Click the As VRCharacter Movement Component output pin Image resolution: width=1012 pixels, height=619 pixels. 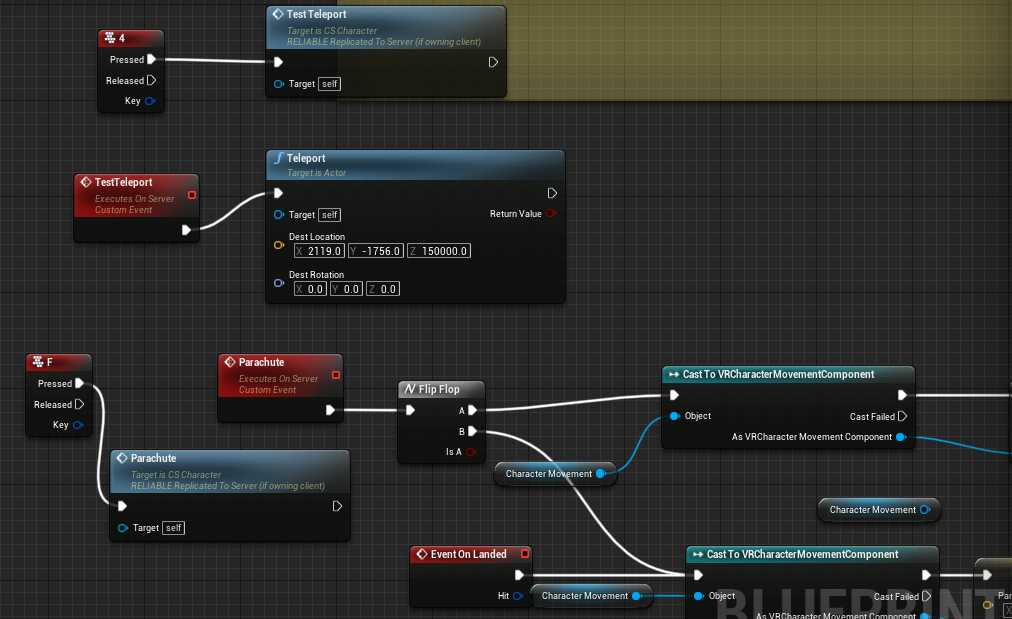(x=901, y=437)
